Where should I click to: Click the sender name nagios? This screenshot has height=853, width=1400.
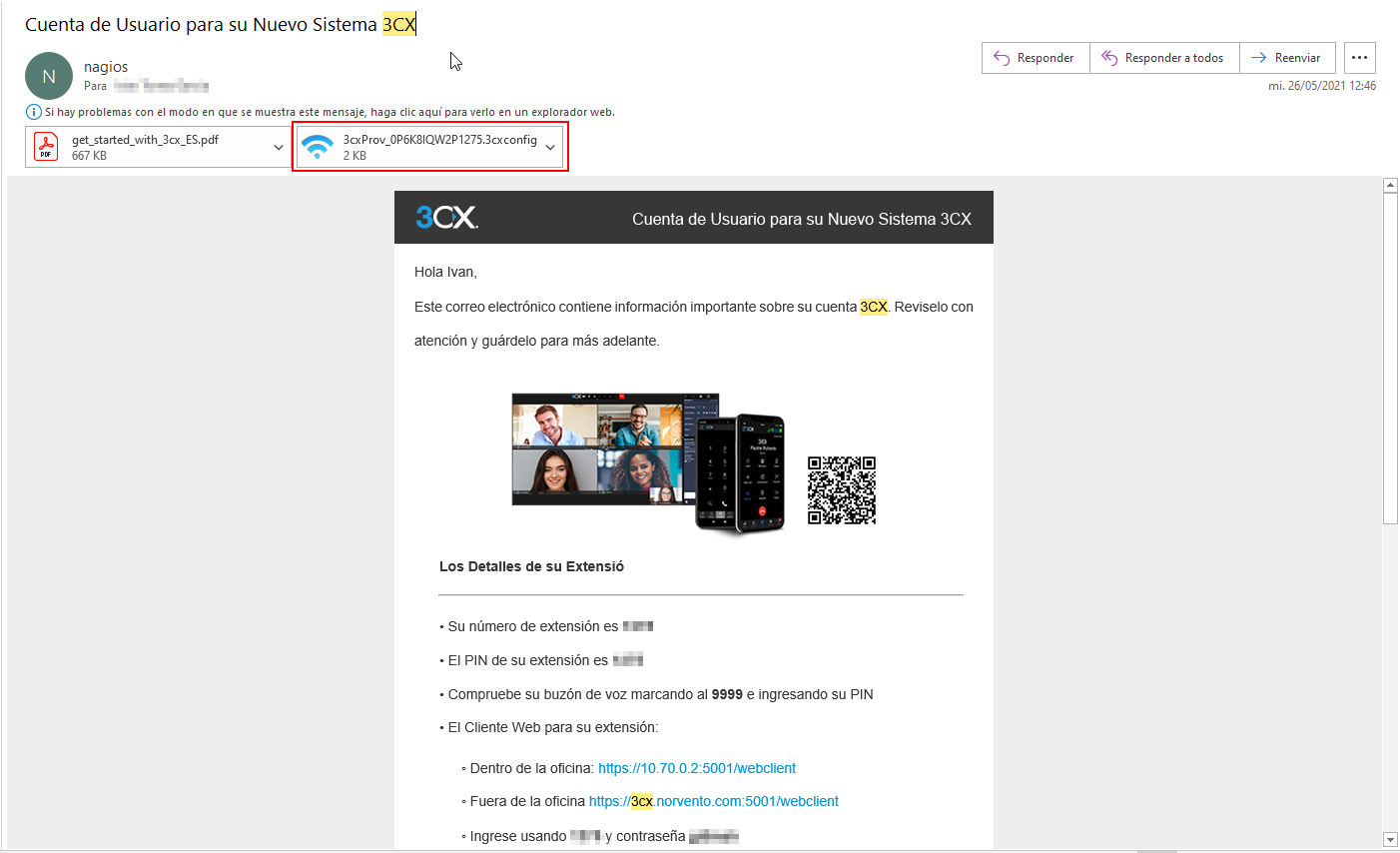(x=106, y=67)
